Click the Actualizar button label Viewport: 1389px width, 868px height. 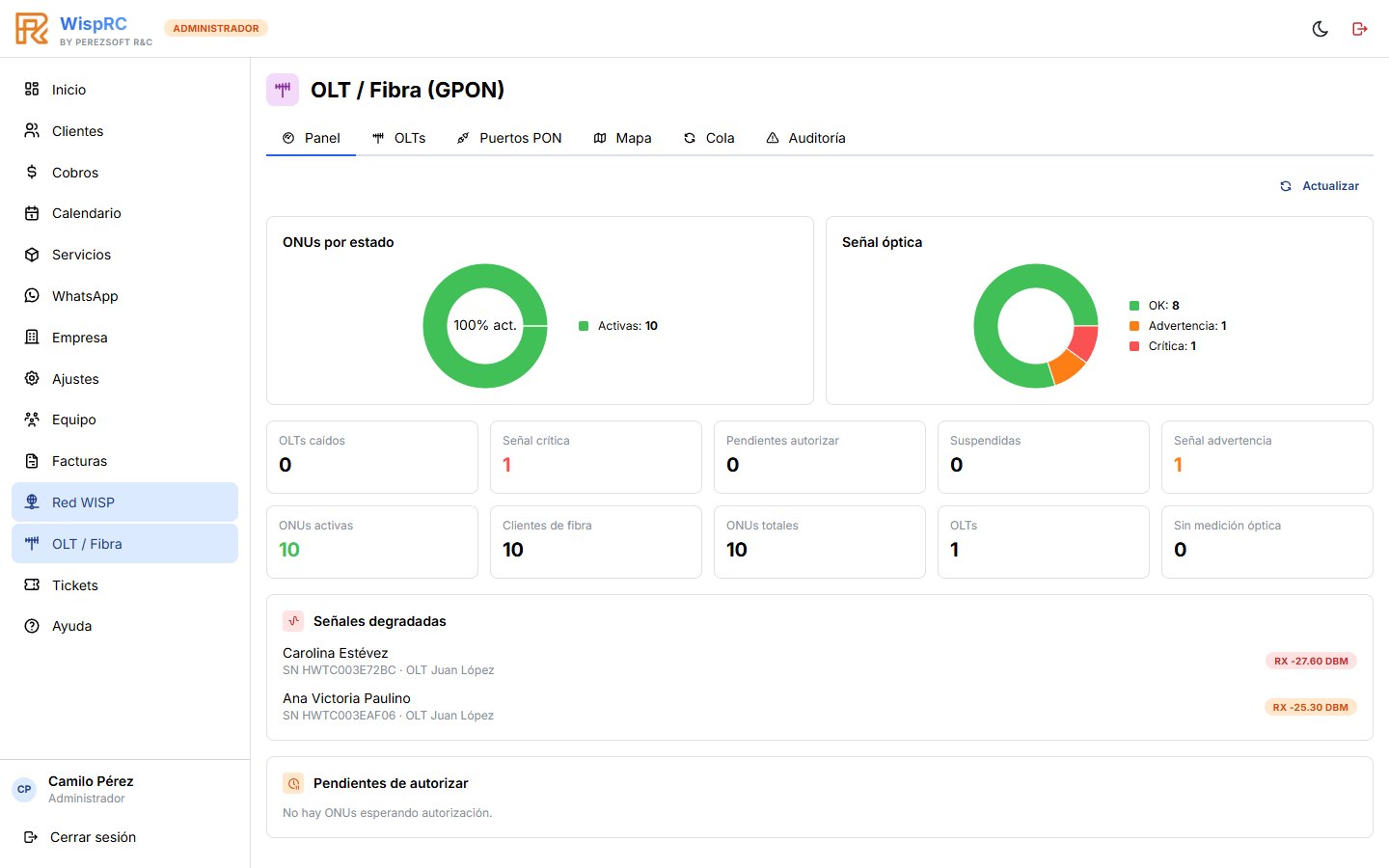click(1330, 186)
